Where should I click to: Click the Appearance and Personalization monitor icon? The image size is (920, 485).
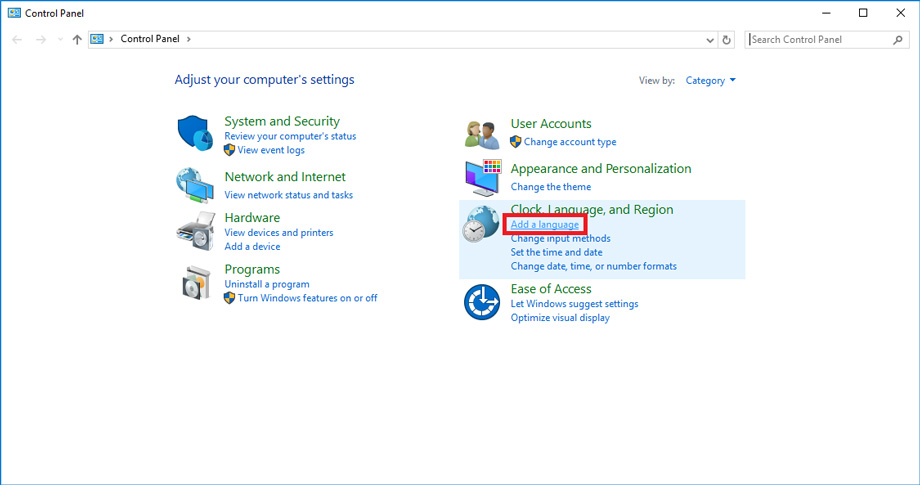coord(482,177)
